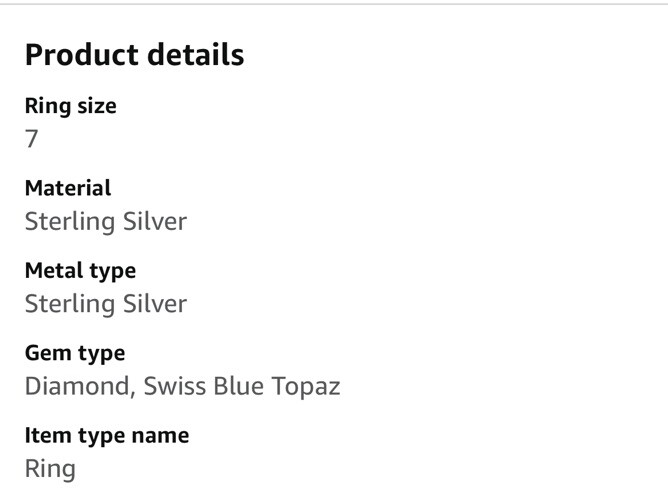Click the "Product details" heading
The width and height of the screenshot is (668, 500).
point(134,55)
